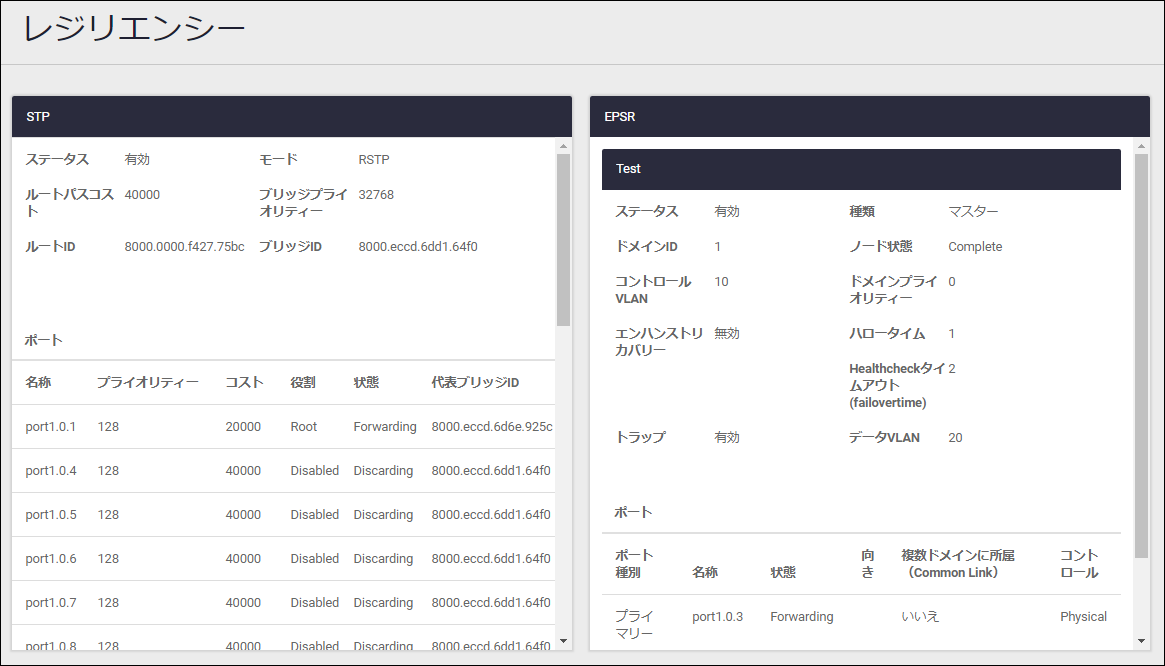Click the 代表ブリッジID column header

tap(475, 382)
